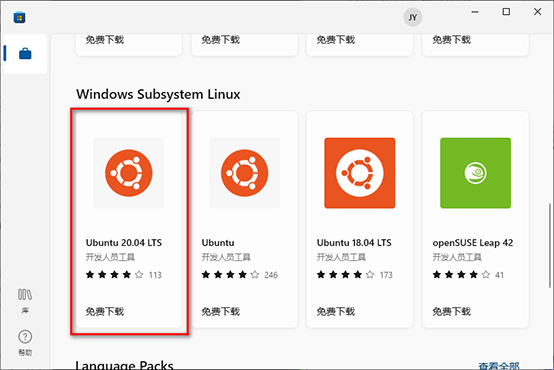
Task: Maximize the Store window
Action: (x=506, y=12)
